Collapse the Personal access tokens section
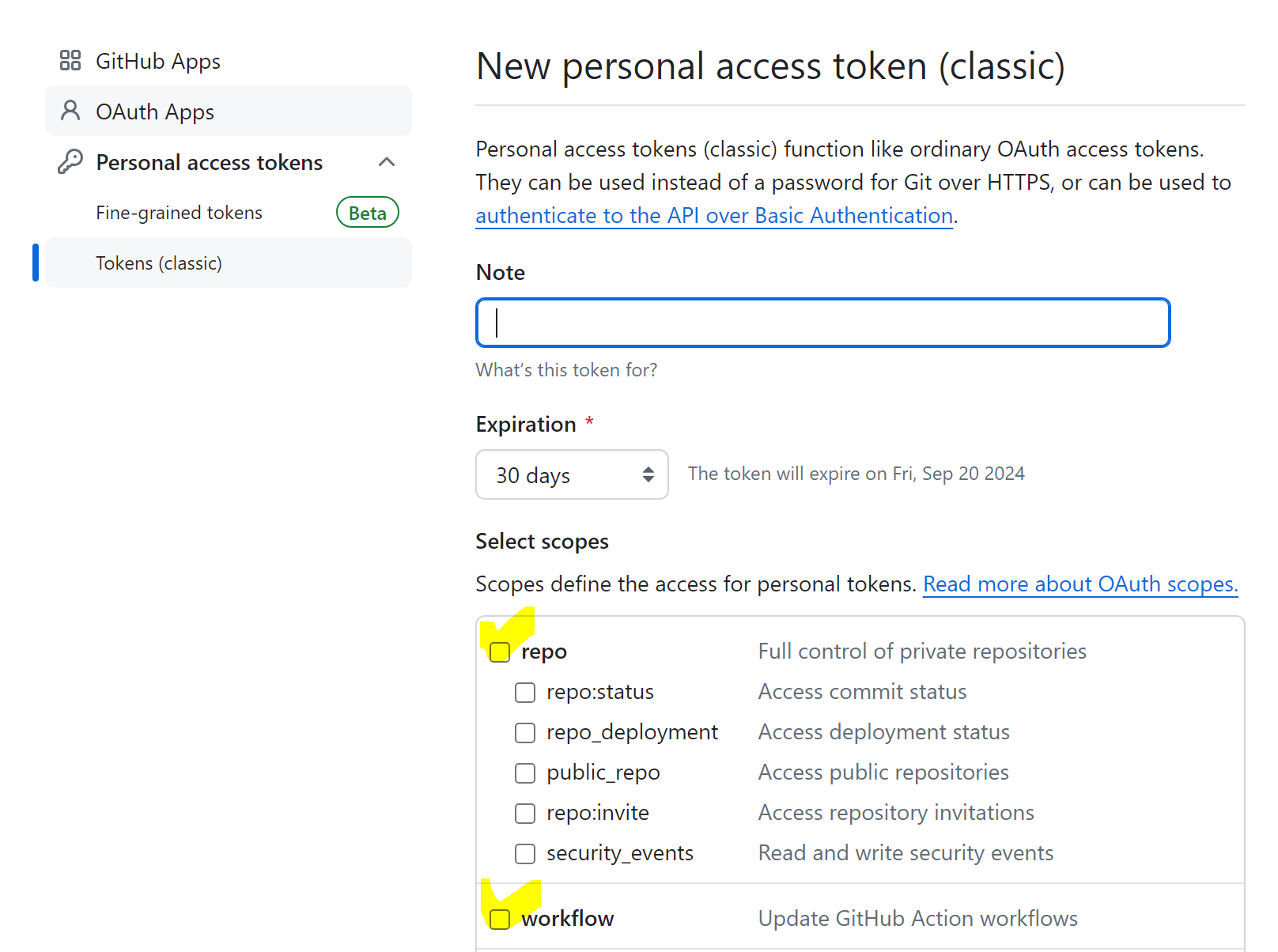The image size is (1278, 952). coord(387,162)
